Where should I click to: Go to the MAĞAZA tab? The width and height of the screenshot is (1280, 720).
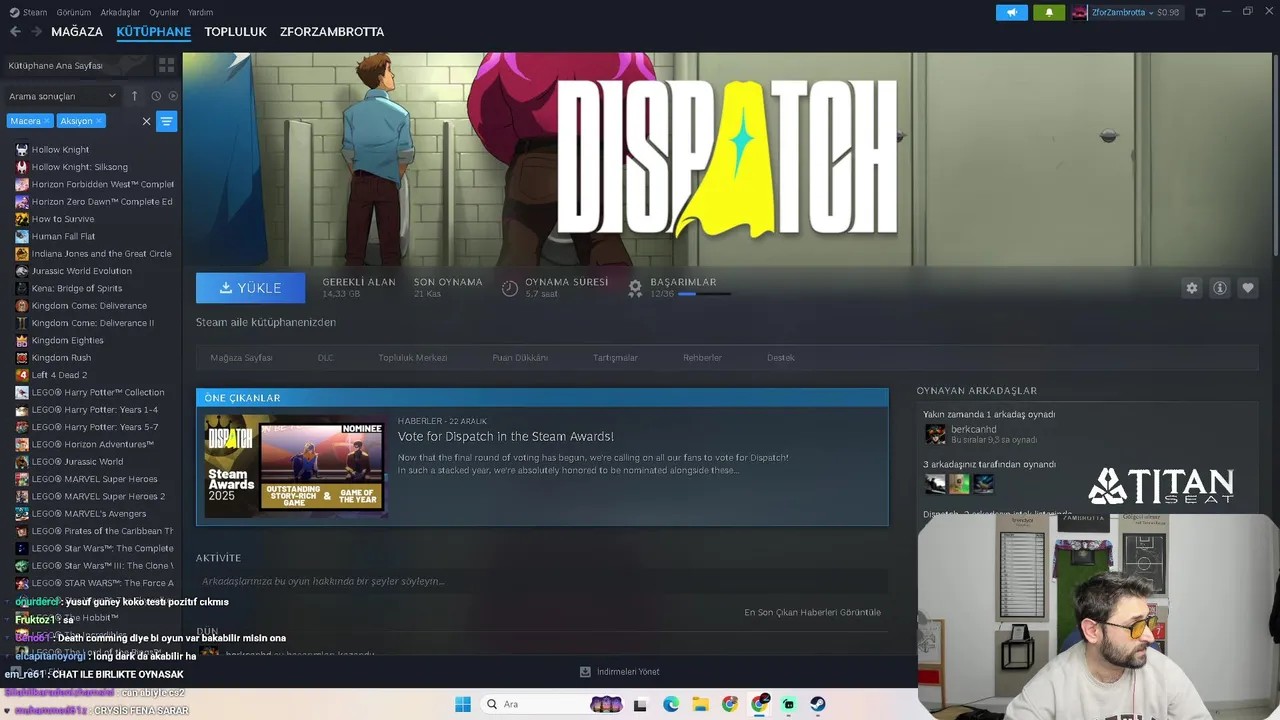pos(77,32)
